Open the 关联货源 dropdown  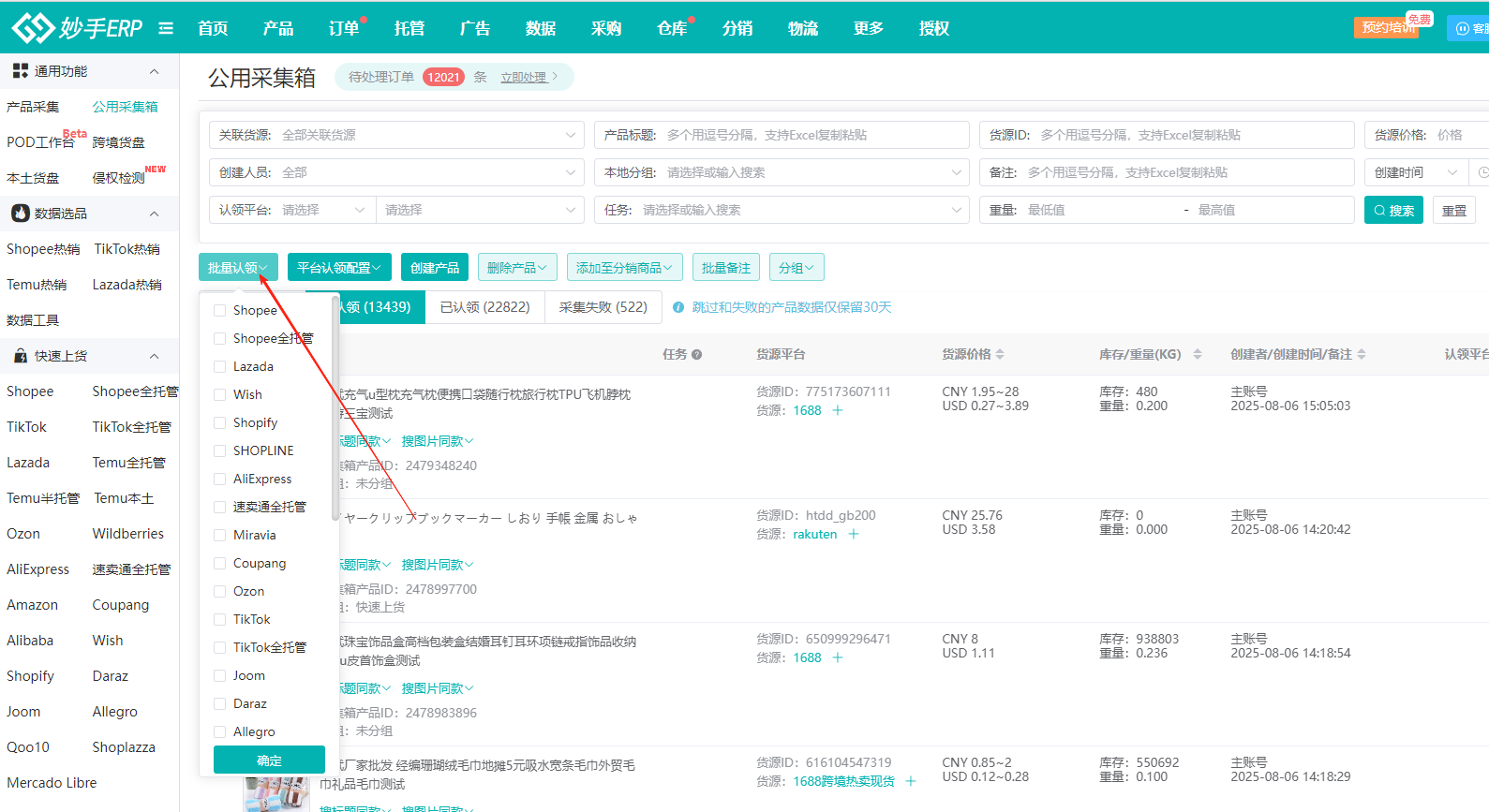click(396, 135)
